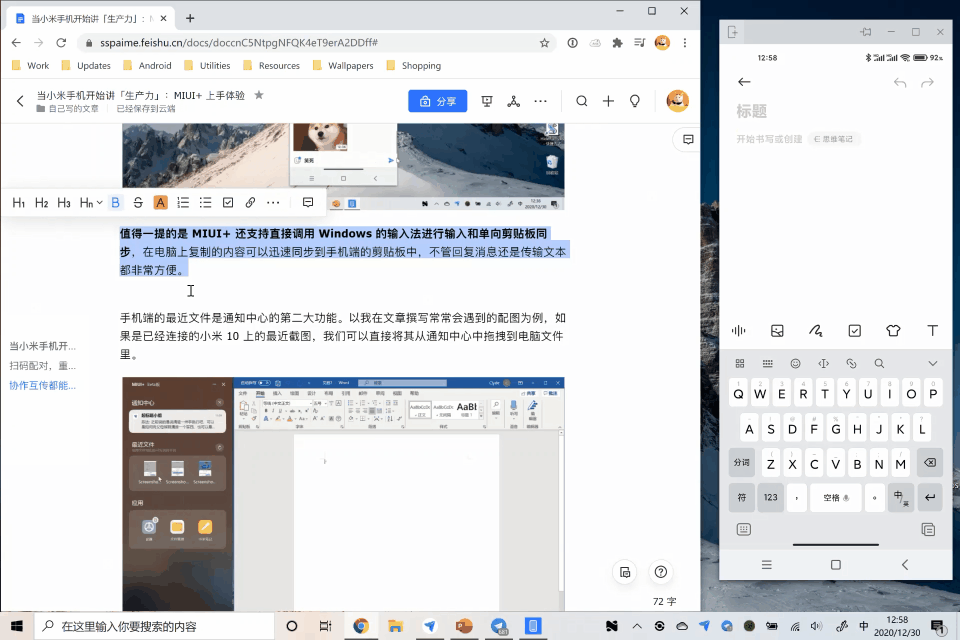
Task: Open the Updates bookmarks folder
Action: click(86, 66)
